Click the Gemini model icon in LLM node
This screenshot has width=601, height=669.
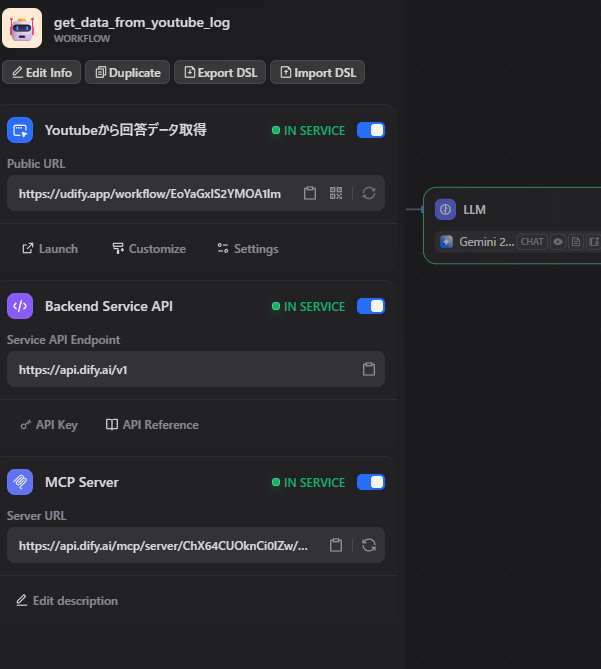tap(447, 242)
